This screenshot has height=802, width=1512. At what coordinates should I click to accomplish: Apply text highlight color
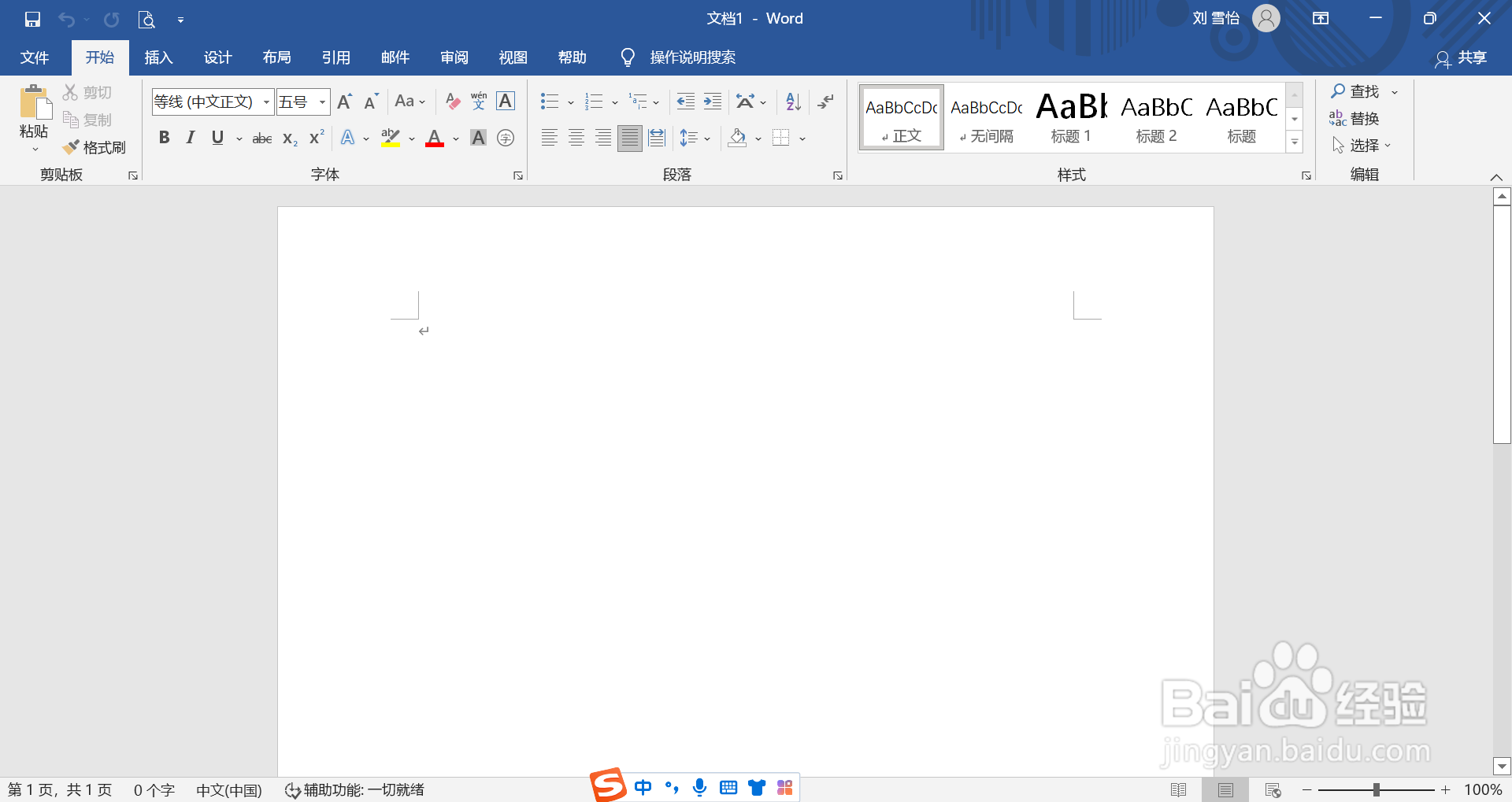[391, 138]
